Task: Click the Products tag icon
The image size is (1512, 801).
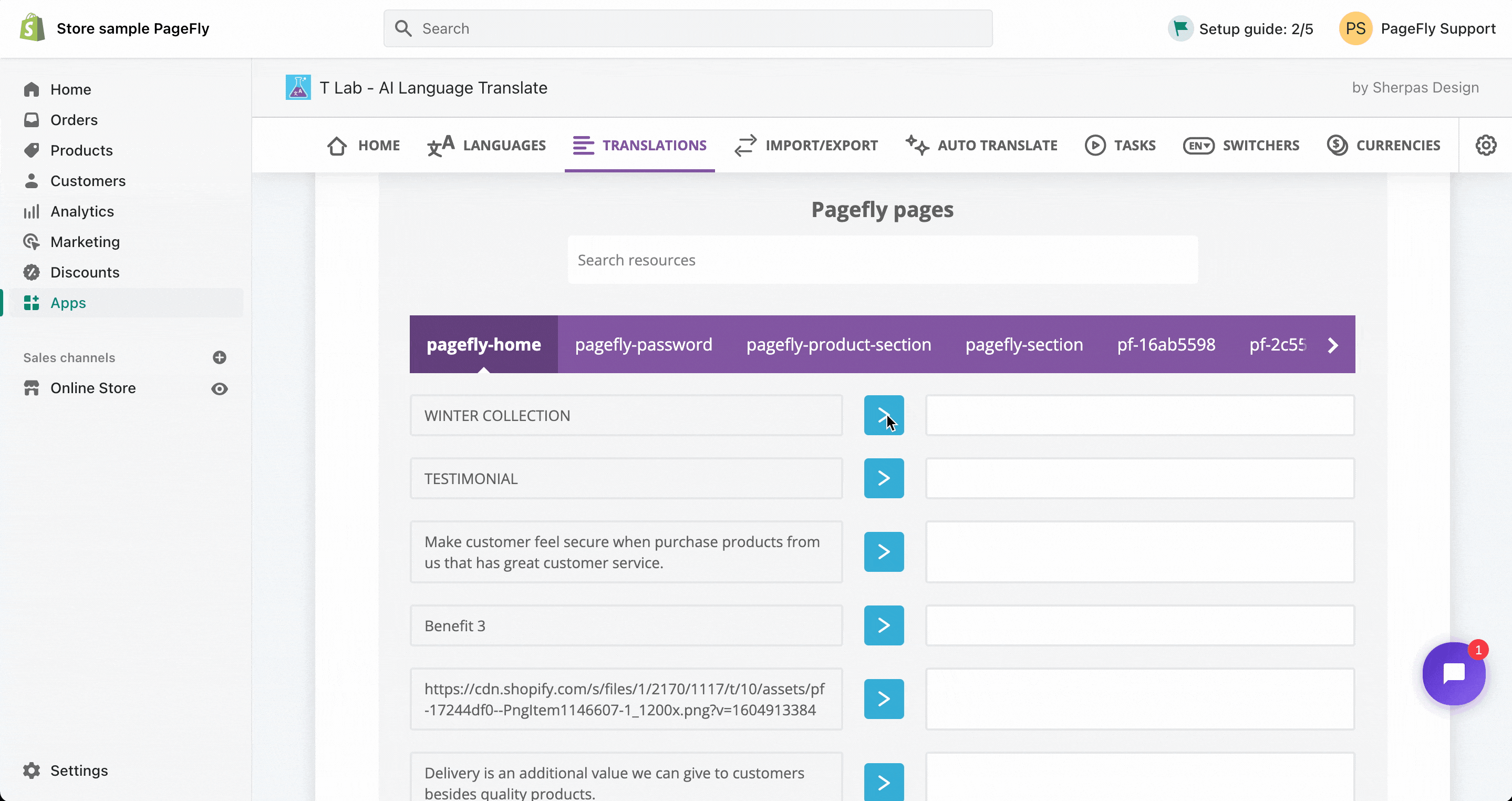Action: (32, 150)
